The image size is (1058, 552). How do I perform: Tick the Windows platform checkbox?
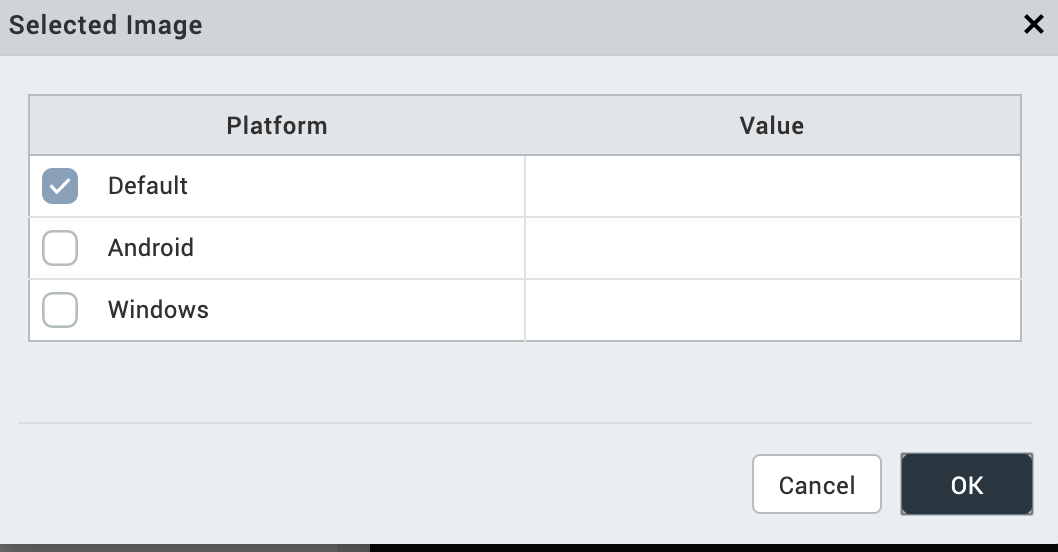pyautogui.click(x=60, y=310)
